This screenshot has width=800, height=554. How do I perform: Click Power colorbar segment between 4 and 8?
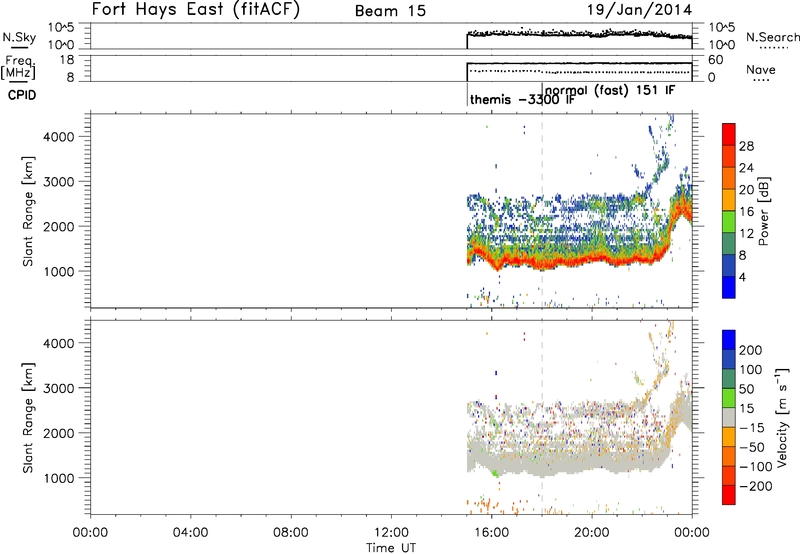pos(729,265)
